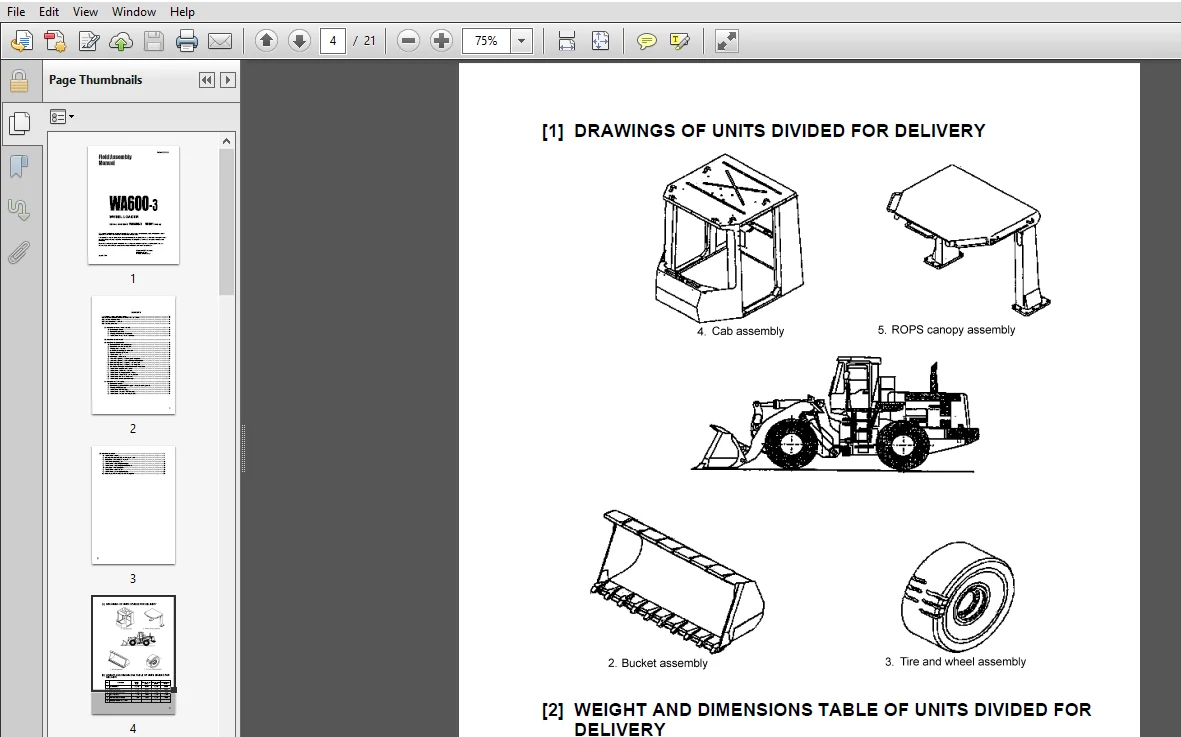The height and width of the screenshot is (737, 1181).
Task: Click the 'DRAWINGS OF UNITS DIVIDED FOR DELIVERY' heading
Action: pyautogui.click(x=780, y=131)
